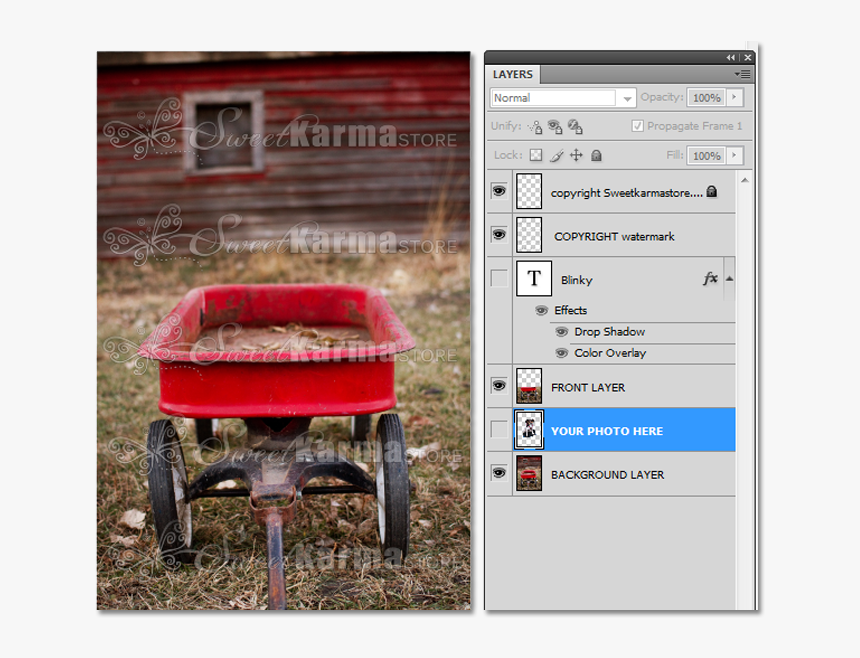The width and height of the screenshot is (860, 658).
Task: Open the Layers panel options menu
Action: [x=743, y=74]
